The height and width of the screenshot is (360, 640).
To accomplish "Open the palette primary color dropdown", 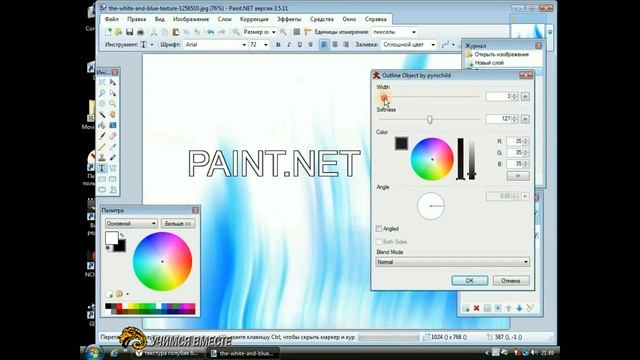I will point(131,223).
